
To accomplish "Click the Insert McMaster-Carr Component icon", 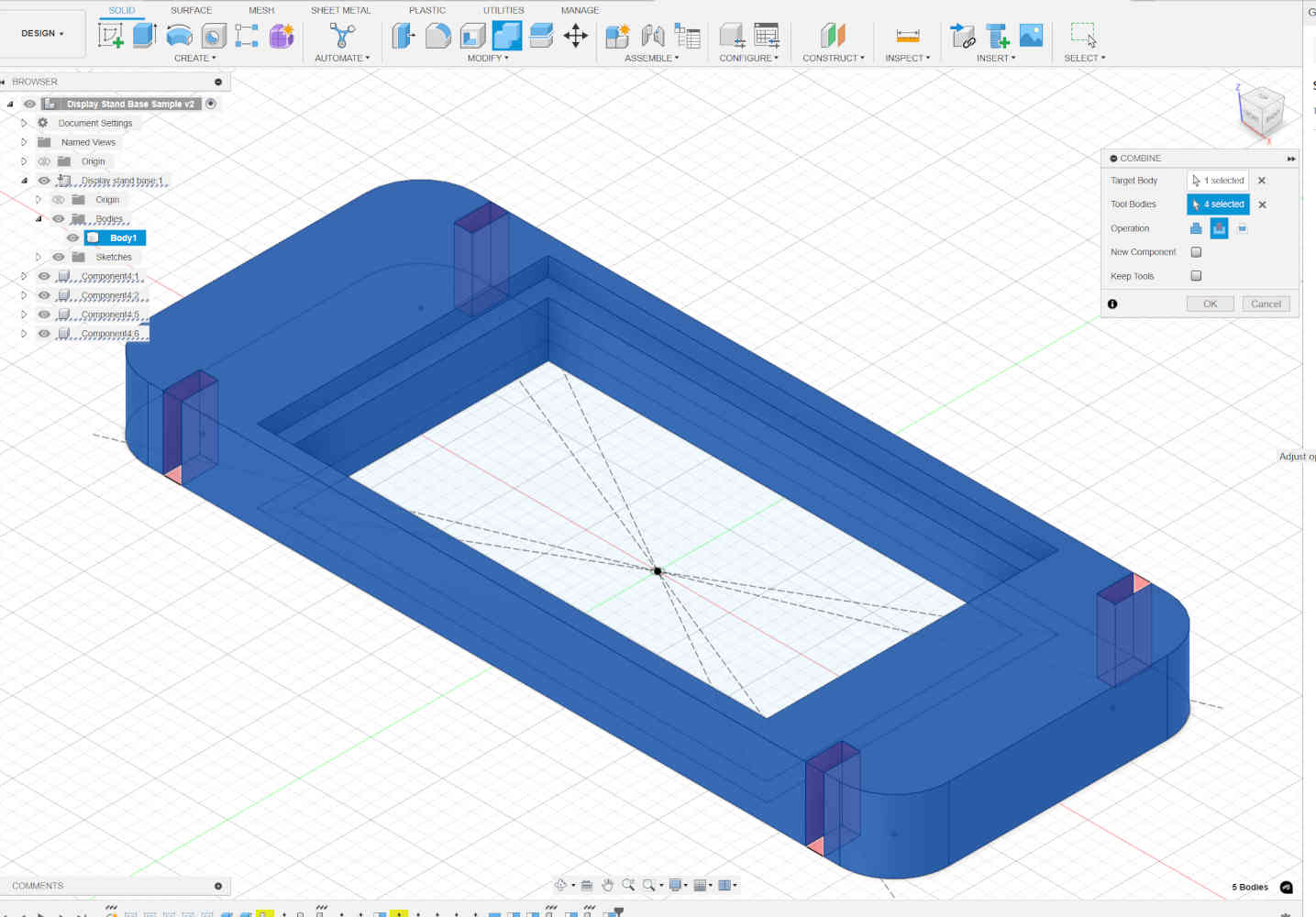I will tap(997, 36).
